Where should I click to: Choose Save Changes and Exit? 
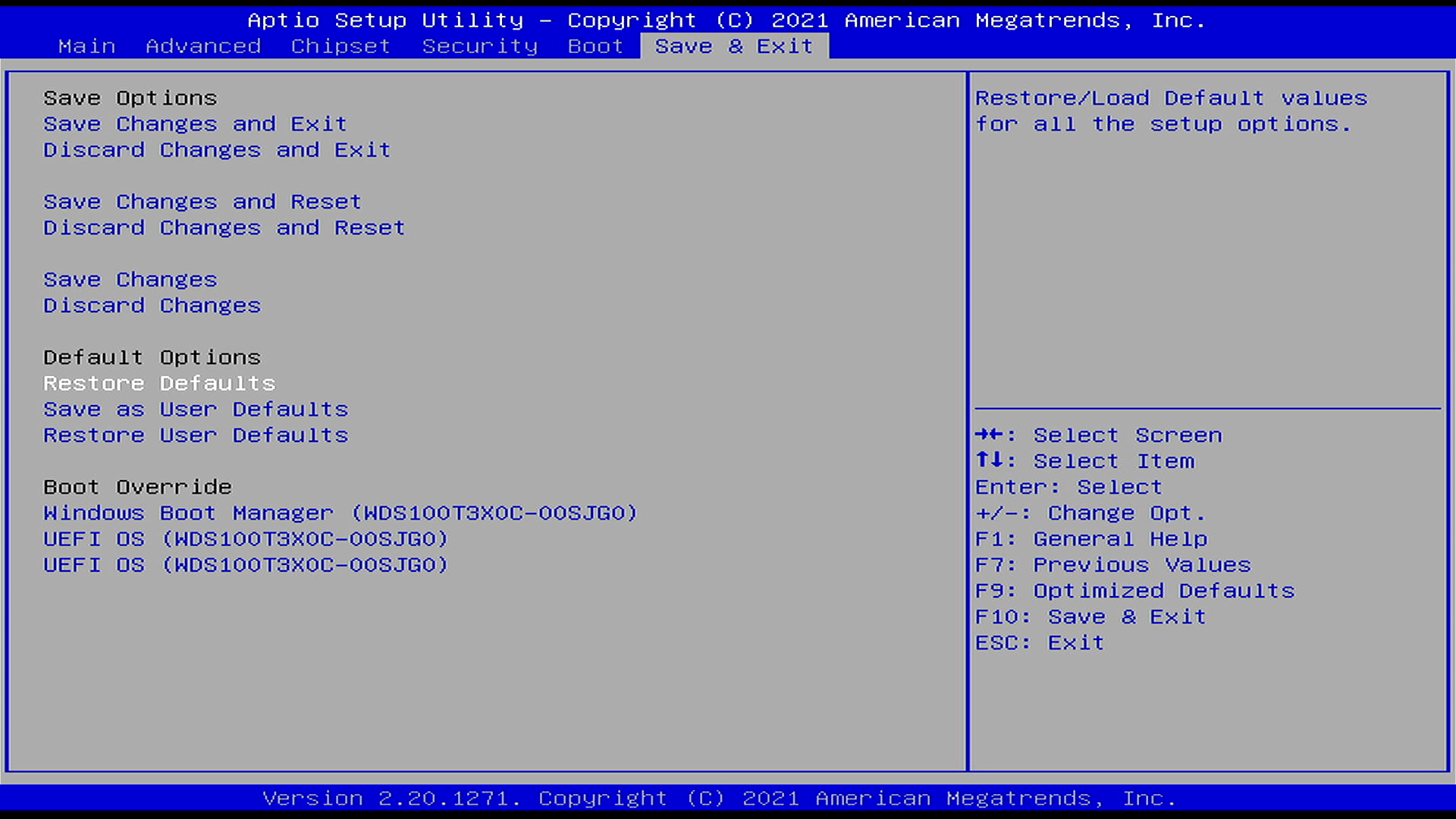(x=195, y=124)
